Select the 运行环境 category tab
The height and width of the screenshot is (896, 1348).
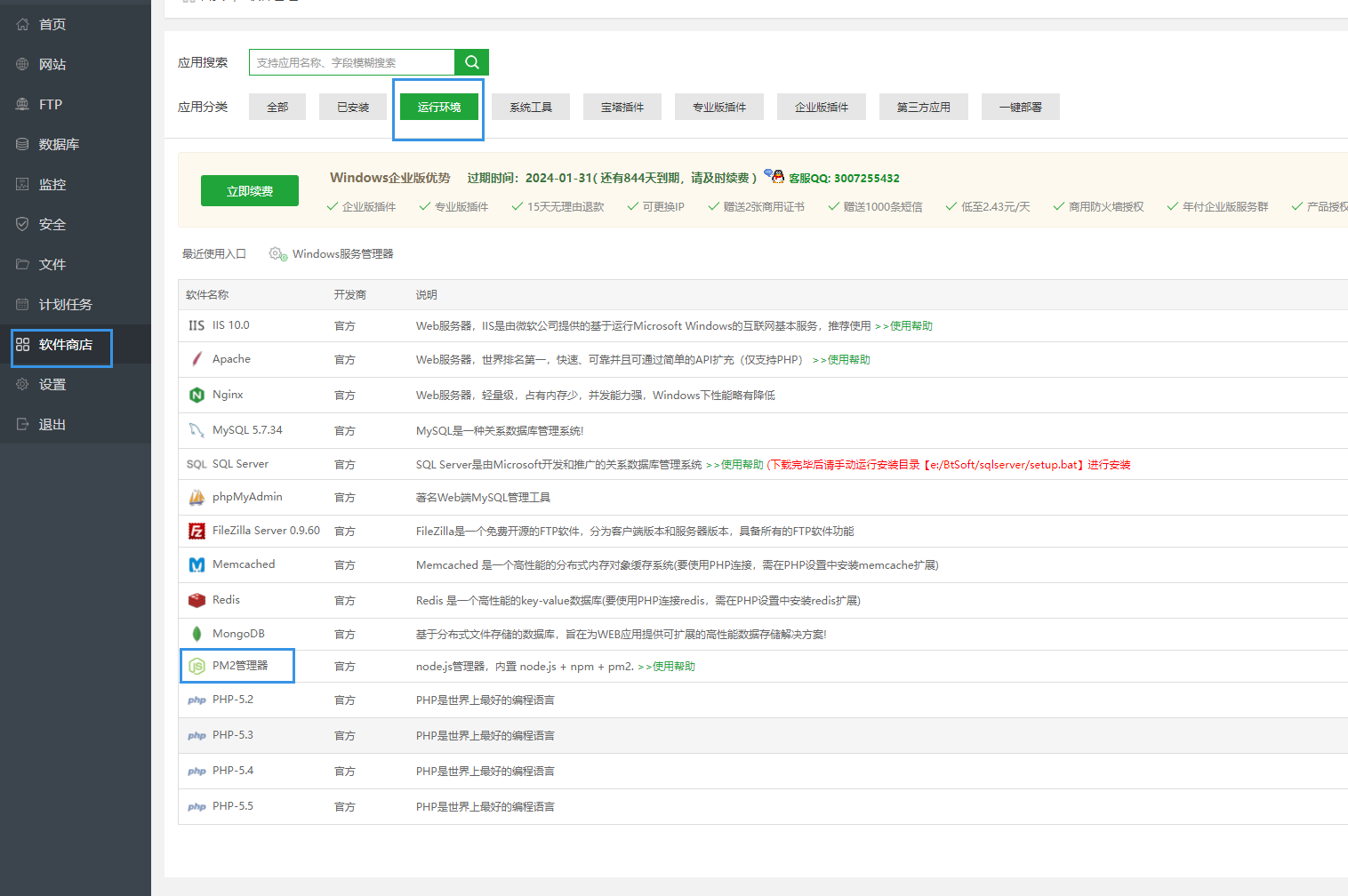439,107
